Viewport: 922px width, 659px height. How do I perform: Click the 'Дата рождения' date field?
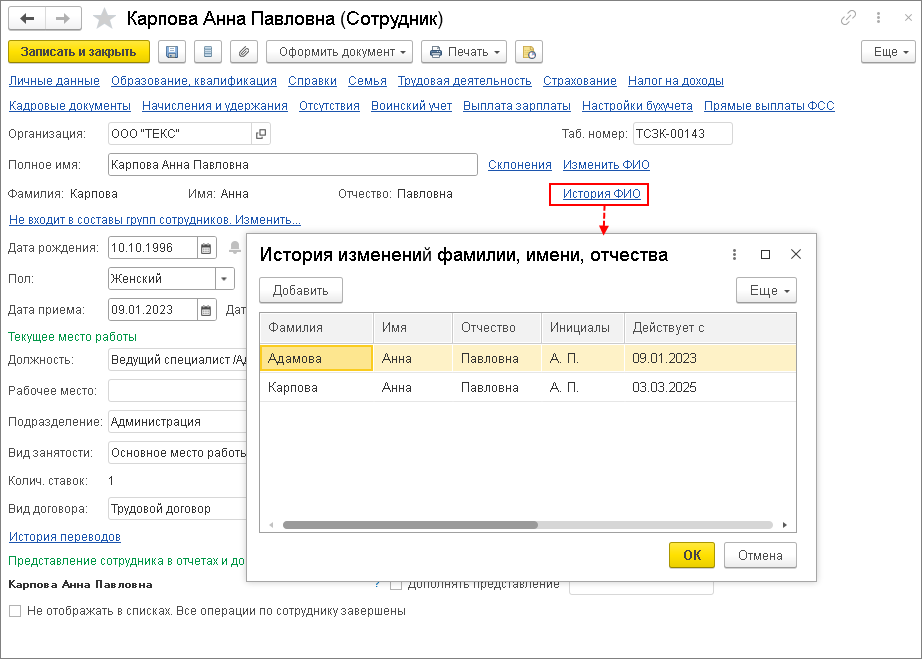pos(153,248)
